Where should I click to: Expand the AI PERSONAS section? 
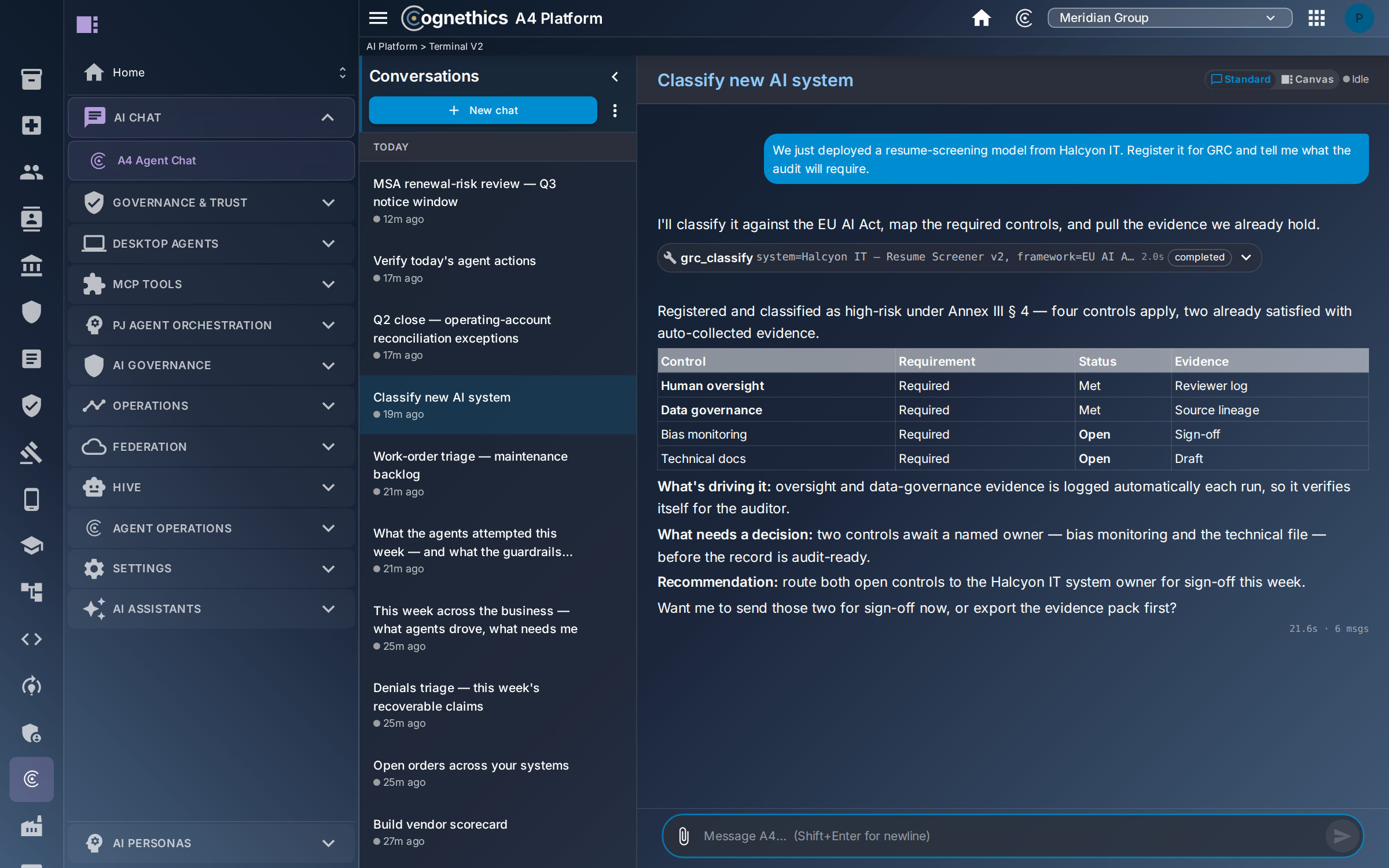(211, 843)
